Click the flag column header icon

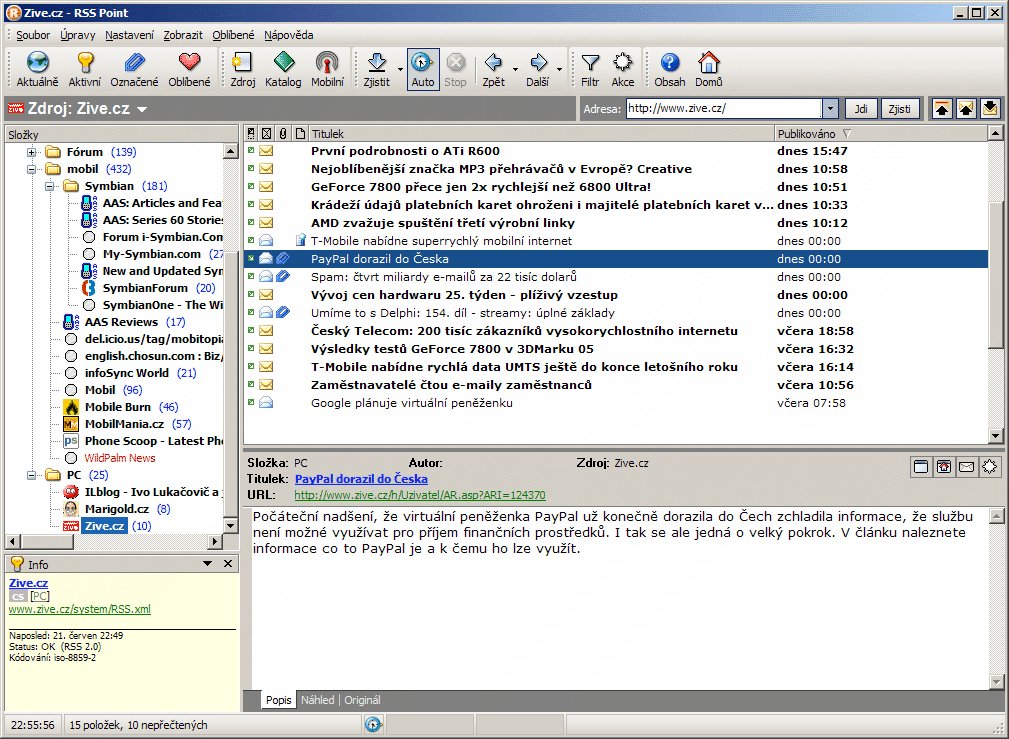tap(251, 134)
